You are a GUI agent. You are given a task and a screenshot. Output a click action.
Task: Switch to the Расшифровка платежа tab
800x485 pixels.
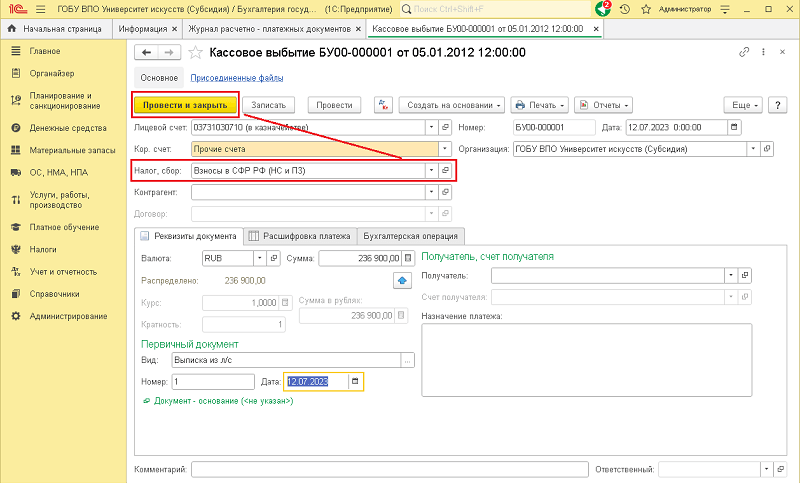[x=299, y=236]
